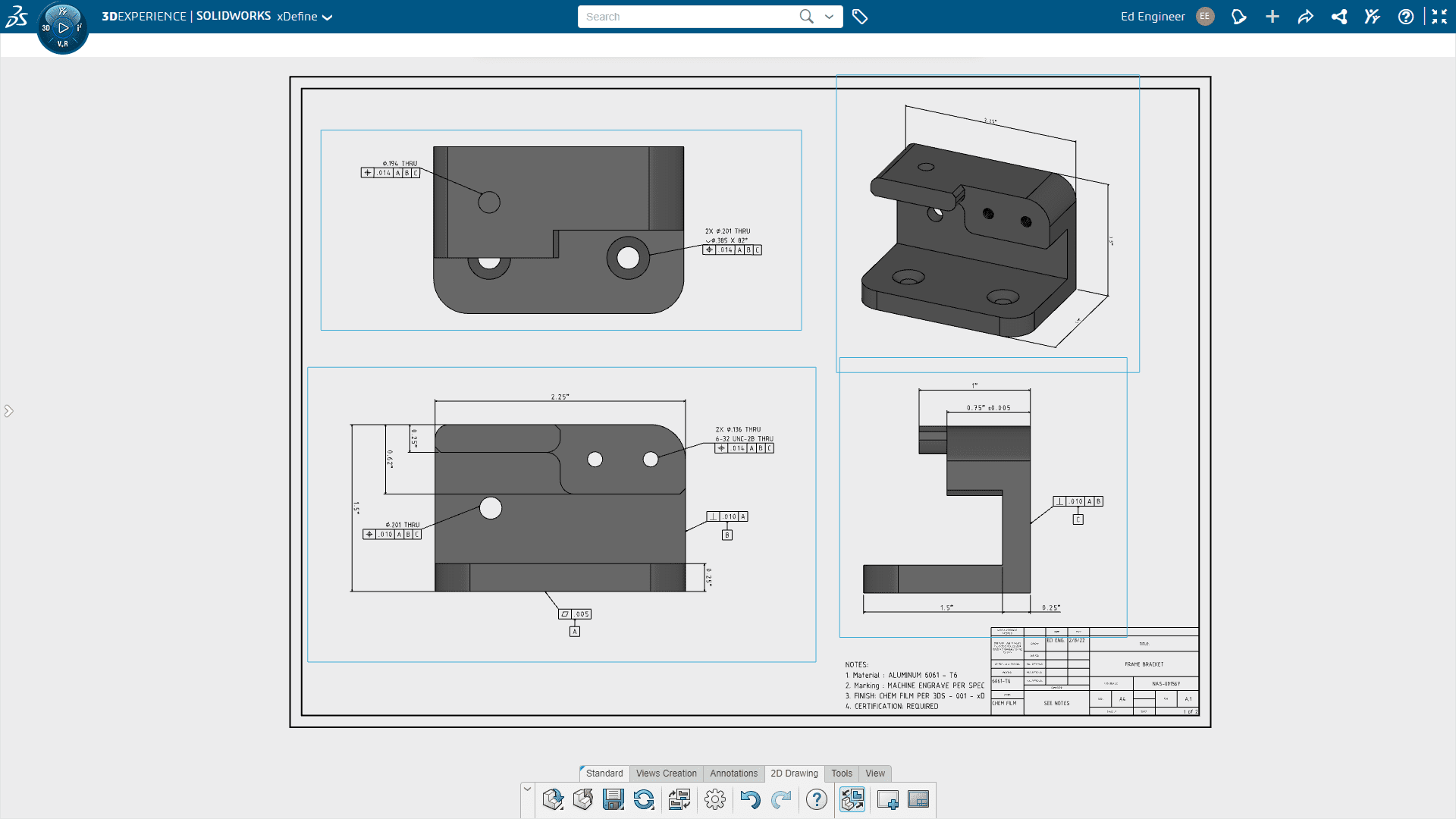Click the 2D Drawing tab
This screenshot has height=819, width=1456.
793,773
